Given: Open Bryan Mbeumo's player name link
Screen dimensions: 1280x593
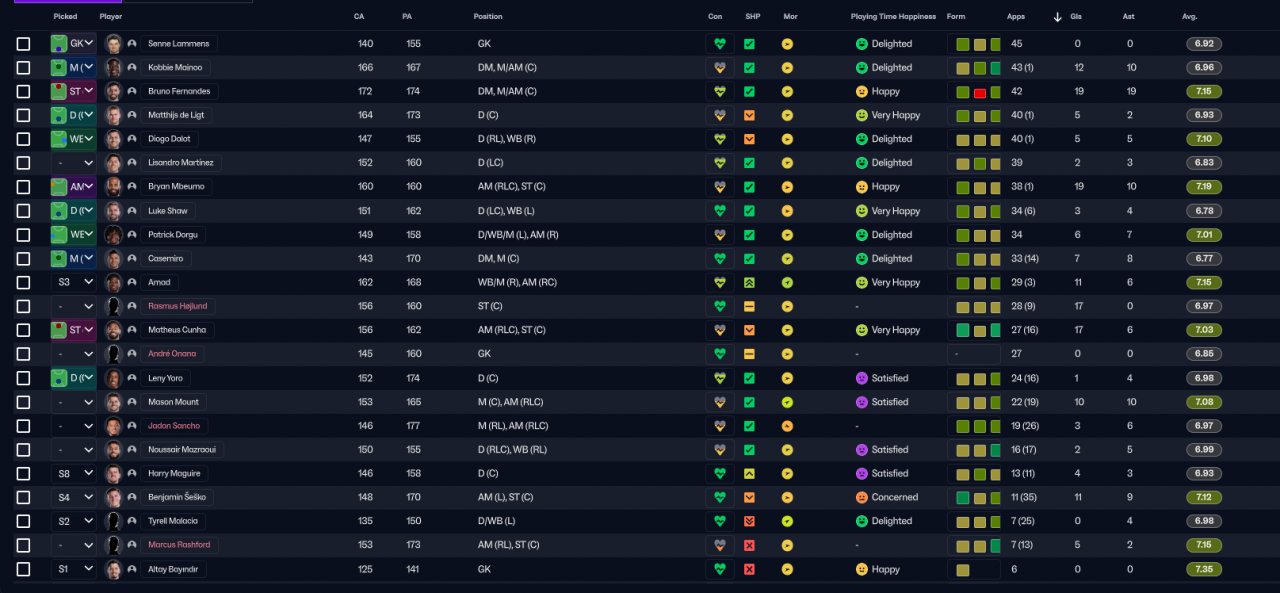Looking at the screenshot, I should pyautogui.click(x=172, y=187).
